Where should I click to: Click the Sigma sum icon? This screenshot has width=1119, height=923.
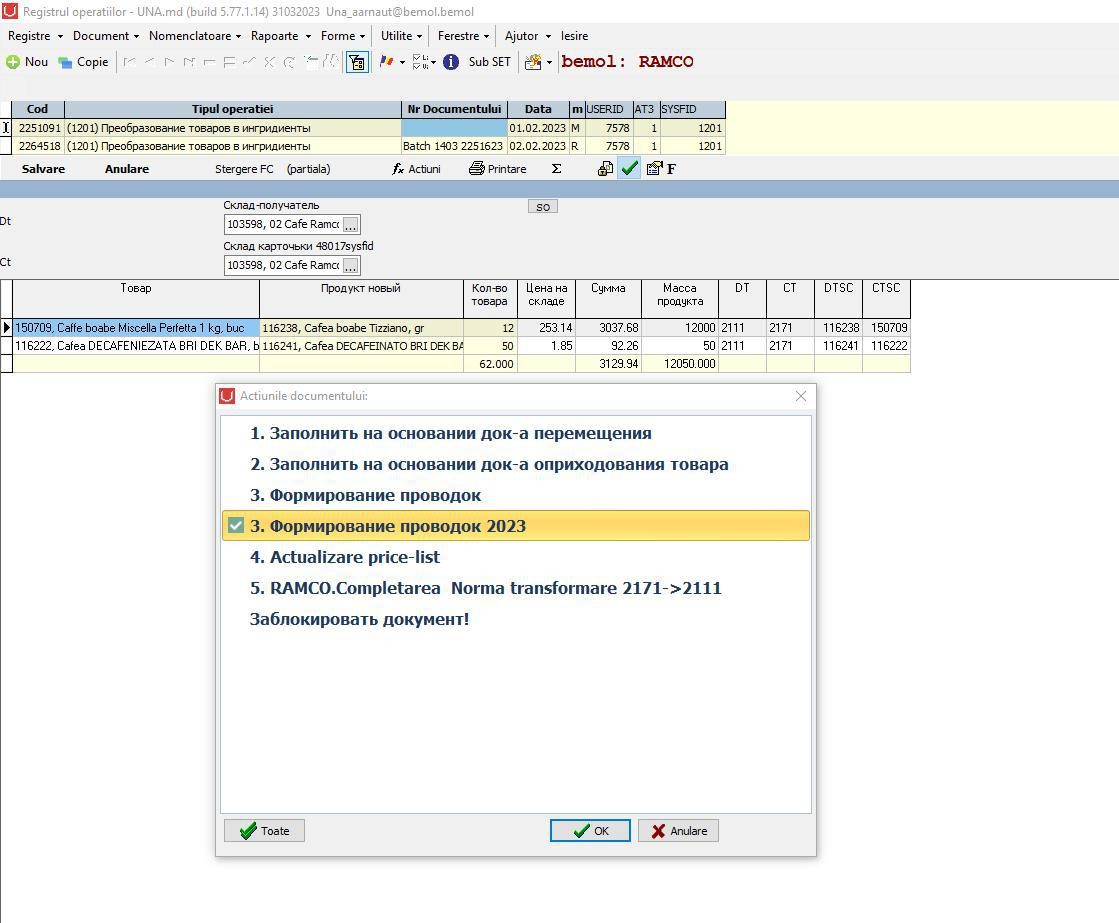click(x=557, y=169)
